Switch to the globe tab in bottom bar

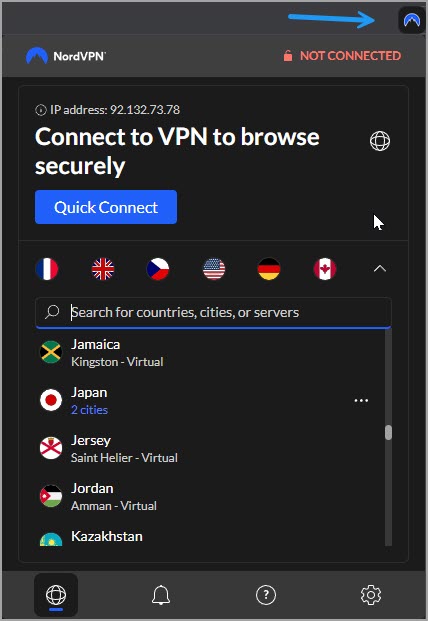point(56,594)
